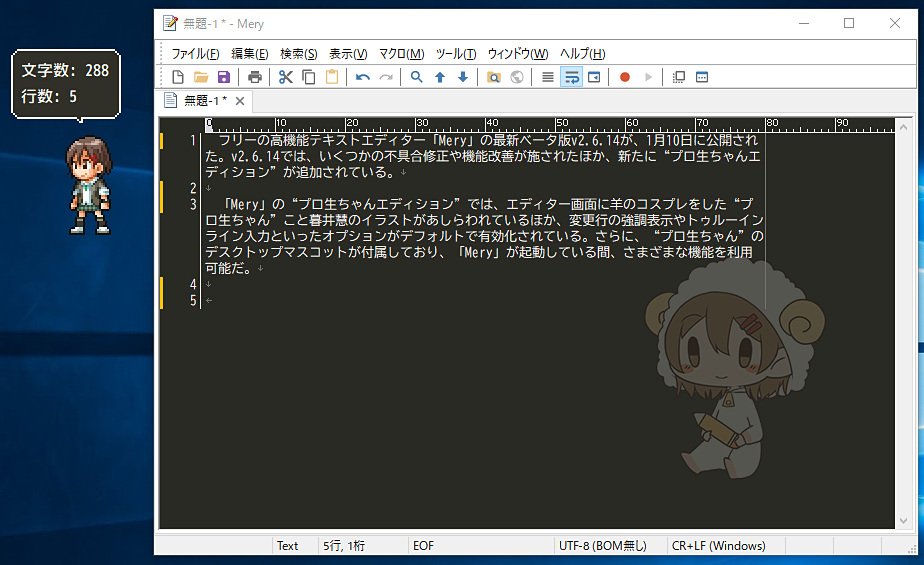Find next with down arrow icon
The width and height of the screenshot is (924, 565).
tap(463, 77)
